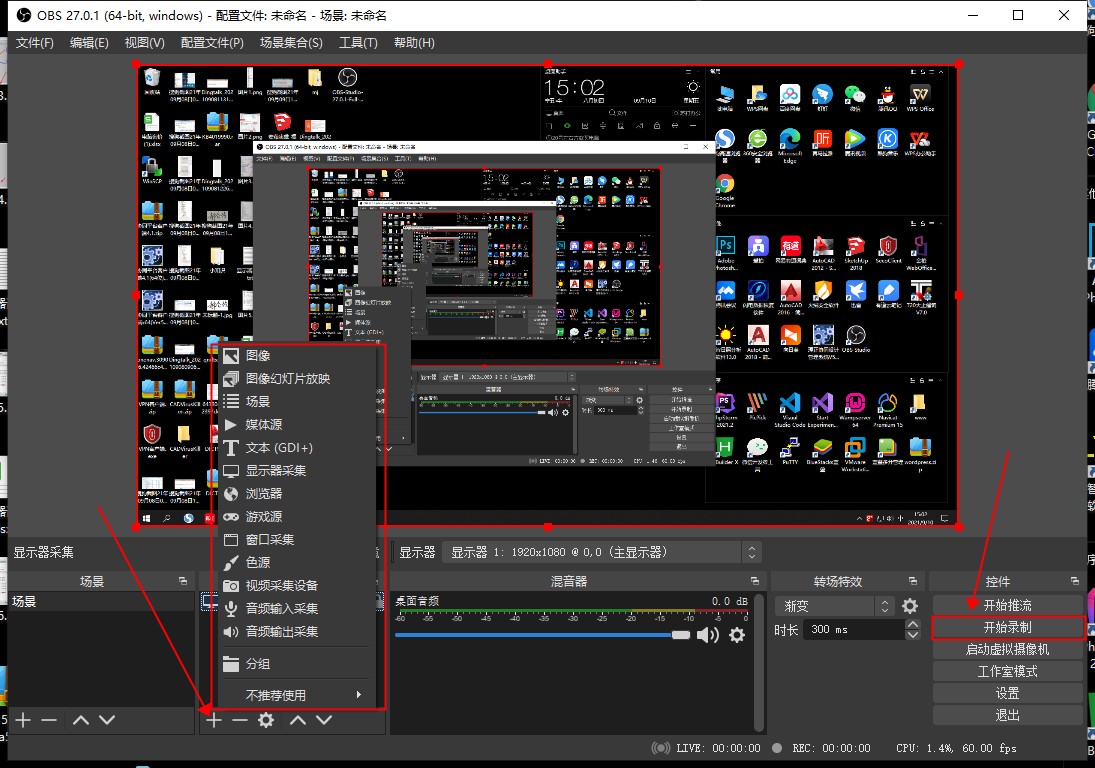
Task: Click the 开始推流 button
Action: [x=1007, y=605]
